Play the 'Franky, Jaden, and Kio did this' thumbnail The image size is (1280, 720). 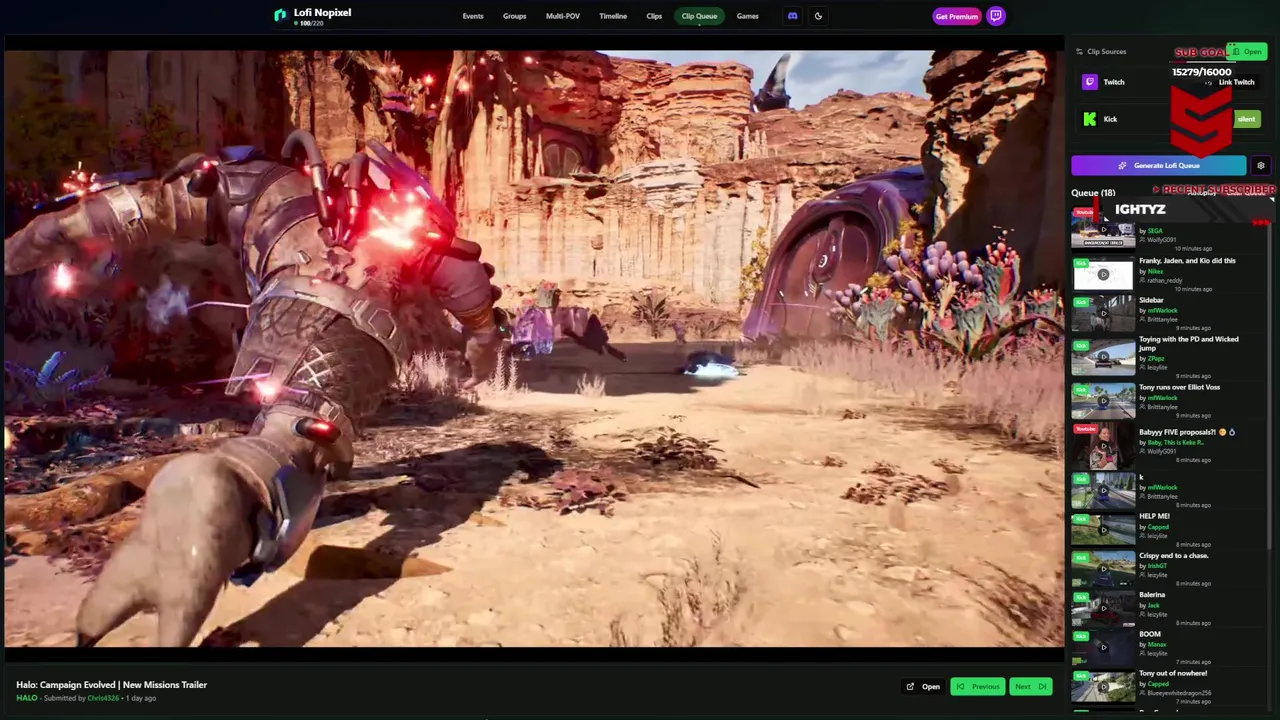coord(1103,274)
